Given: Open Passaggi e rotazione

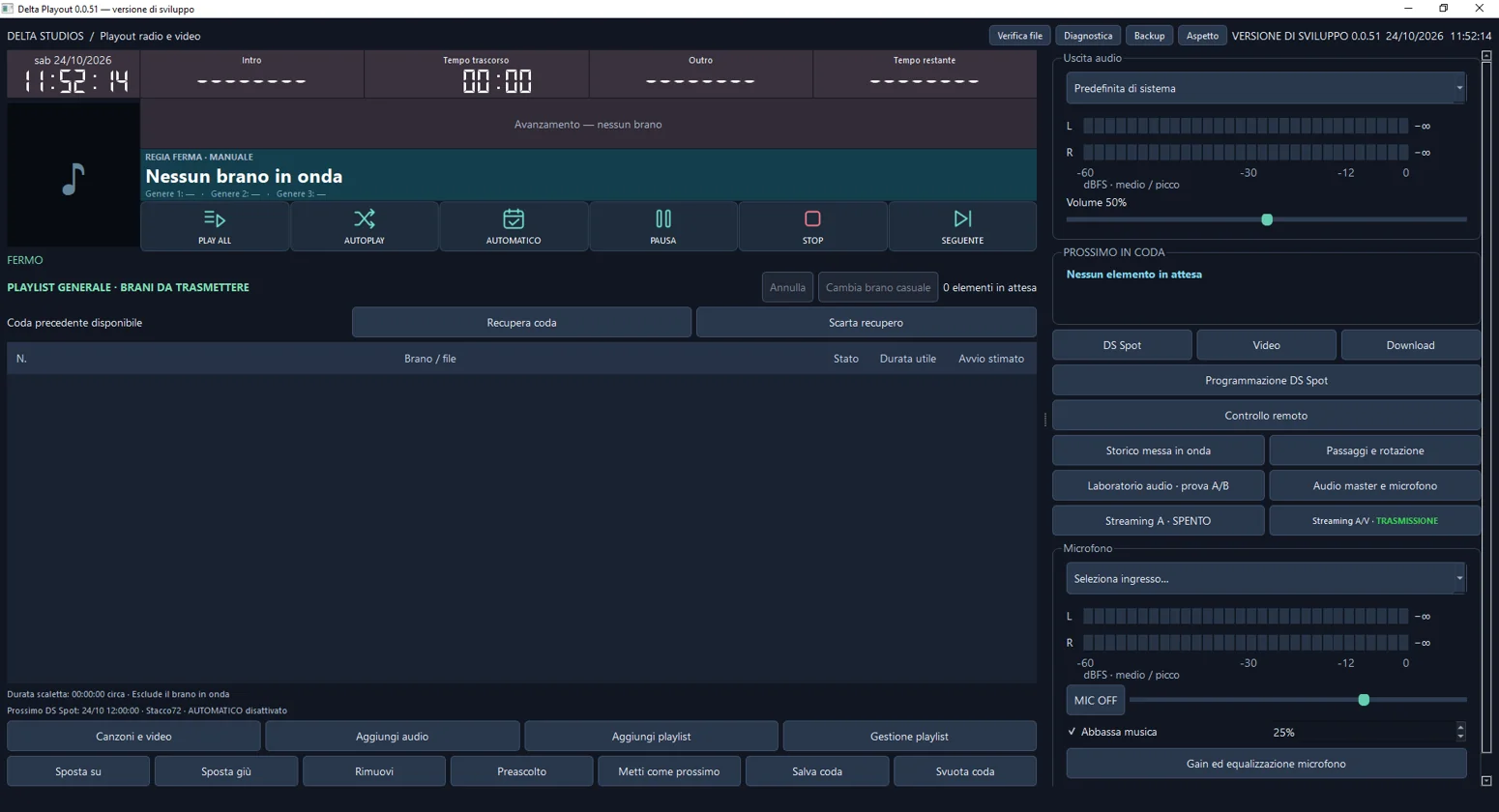Looking at the screenshot, I should [1374, 450].
